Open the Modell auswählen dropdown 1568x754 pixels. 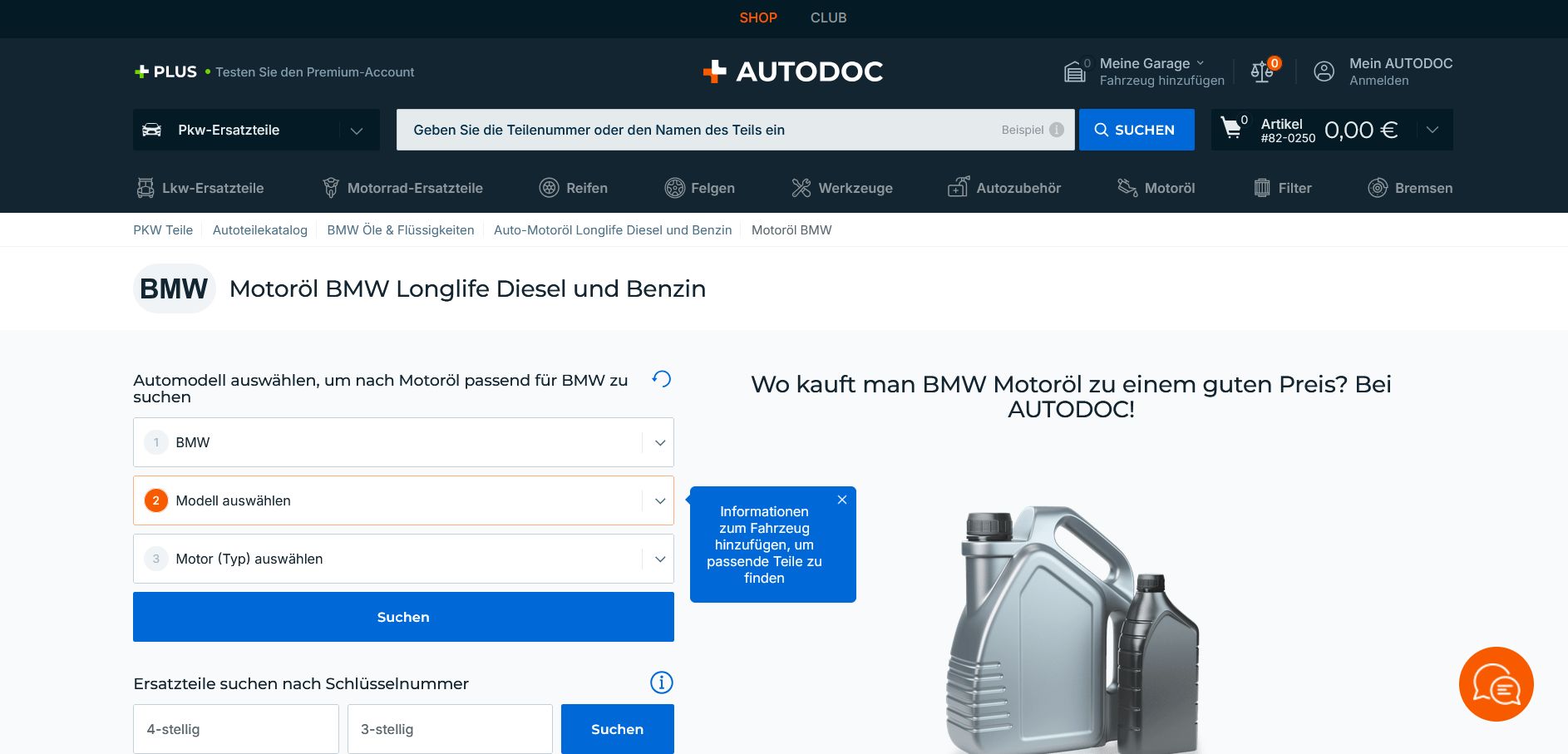point(403,500)
